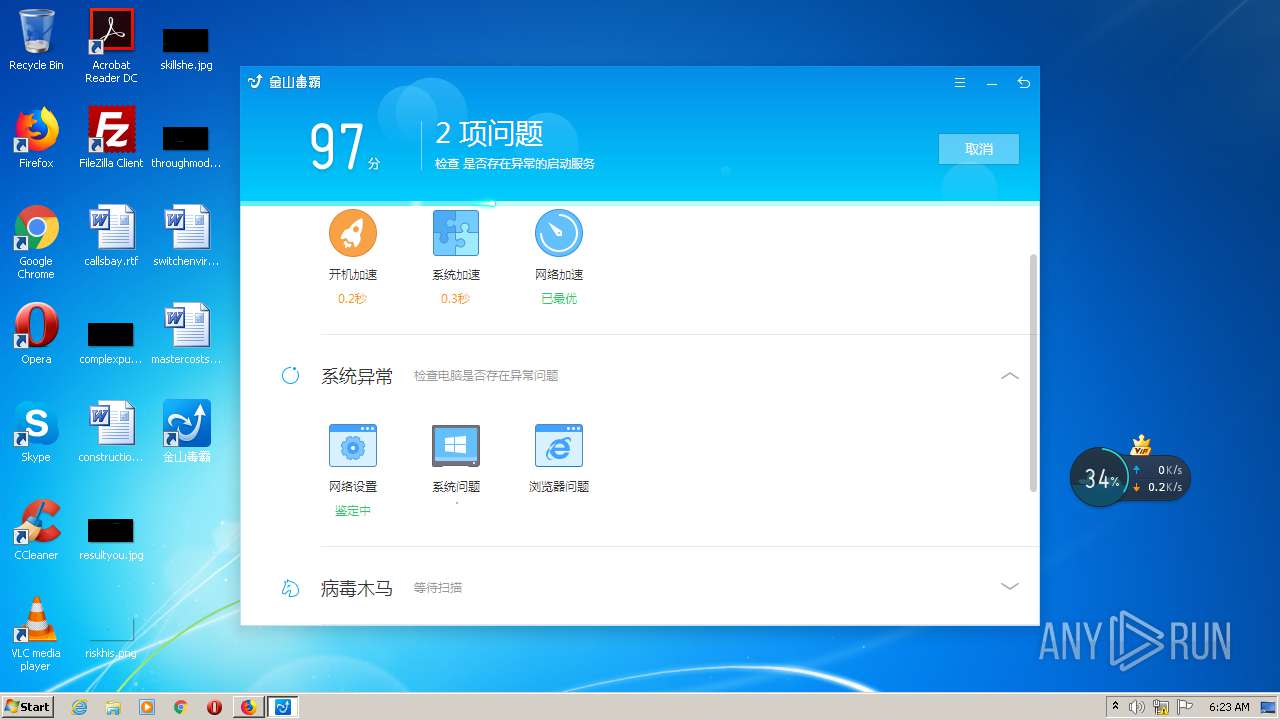The height and width of the screenshot is (720, 1280).
Task: Select Acrobat Reader DC desktop icon
Action: (x=111, y=46)
